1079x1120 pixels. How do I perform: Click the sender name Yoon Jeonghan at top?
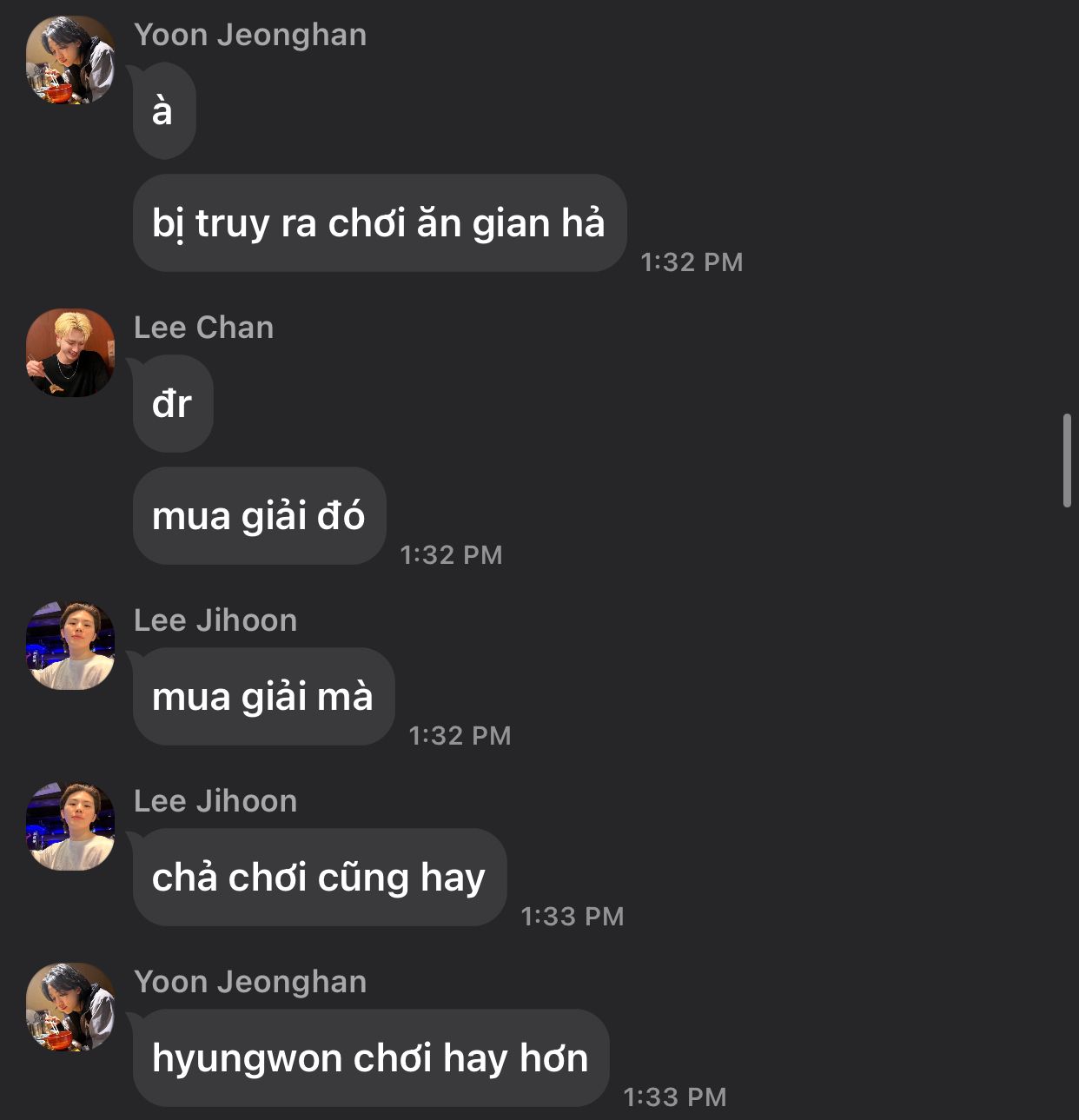point(250,36)
